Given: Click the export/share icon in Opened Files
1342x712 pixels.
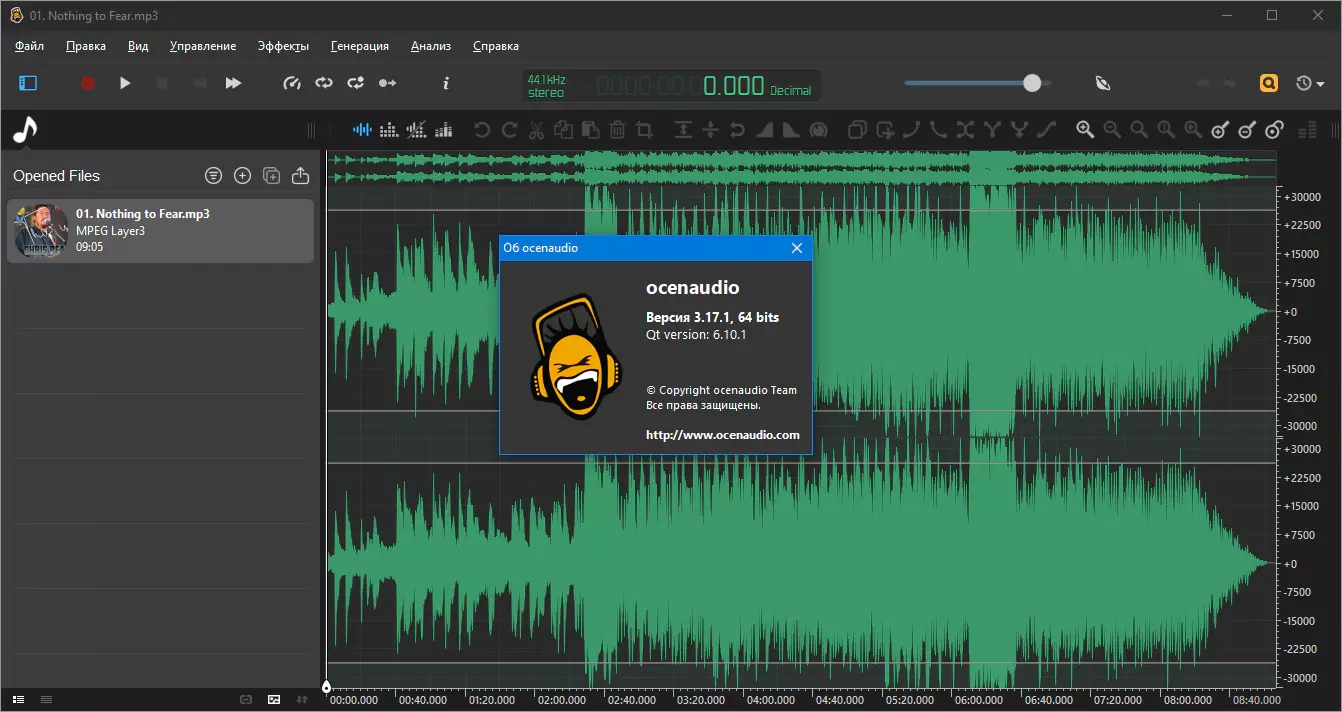Looking at the screenshot, I should click(300, 176).
